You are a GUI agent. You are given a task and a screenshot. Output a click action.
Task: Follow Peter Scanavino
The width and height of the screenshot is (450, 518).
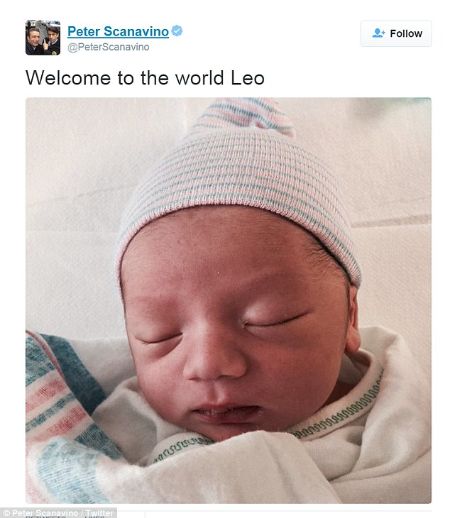coord(396,33)
